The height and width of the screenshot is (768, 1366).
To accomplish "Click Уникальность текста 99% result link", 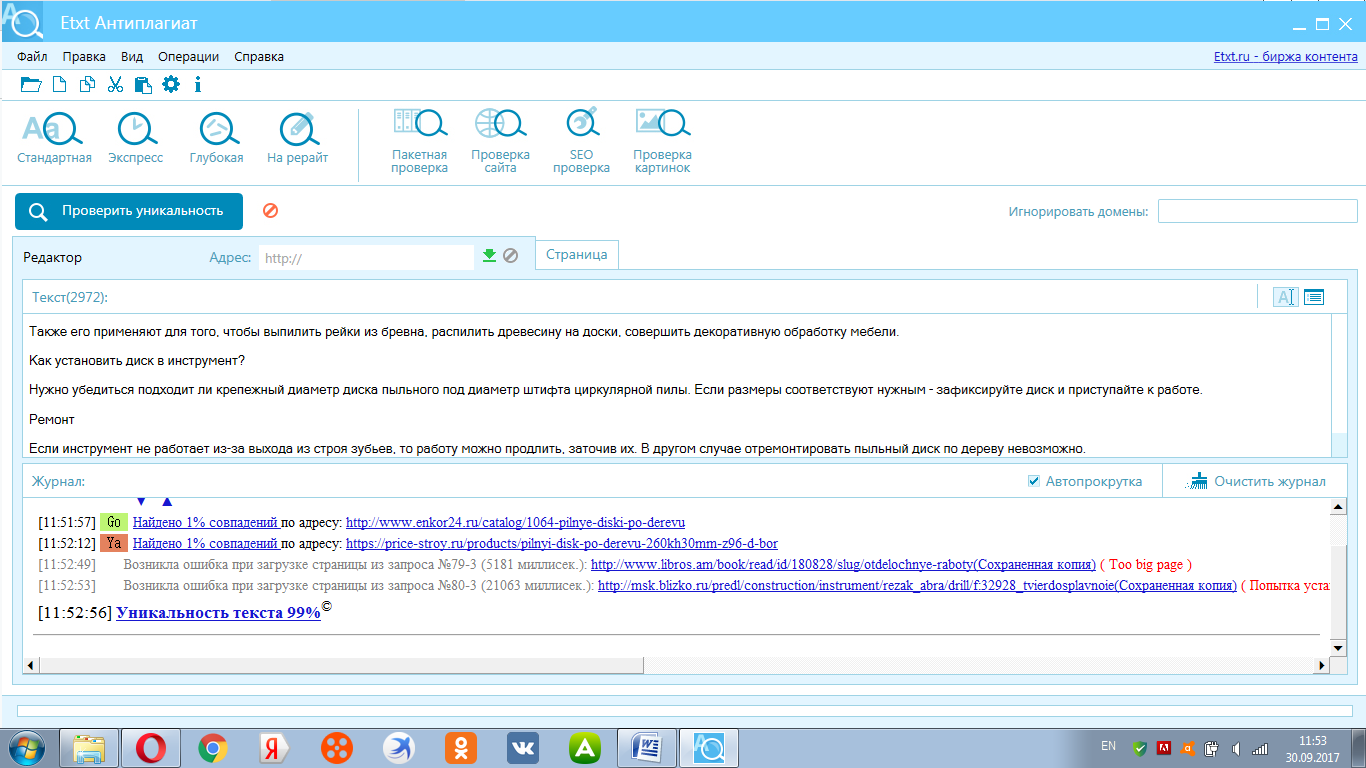I will tap(218, 613).
